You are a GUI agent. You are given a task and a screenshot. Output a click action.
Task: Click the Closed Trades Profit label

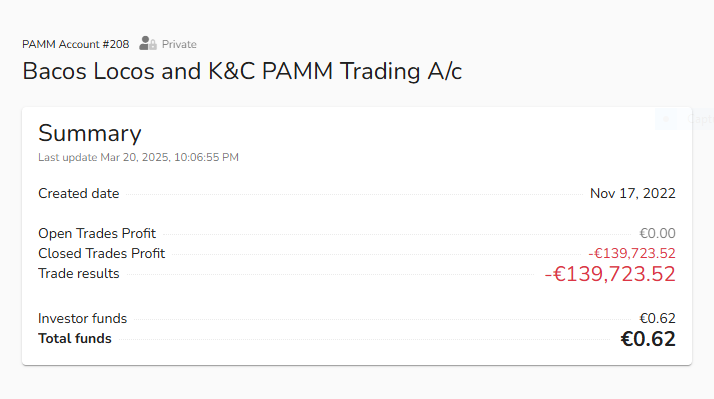coord(102,253)
